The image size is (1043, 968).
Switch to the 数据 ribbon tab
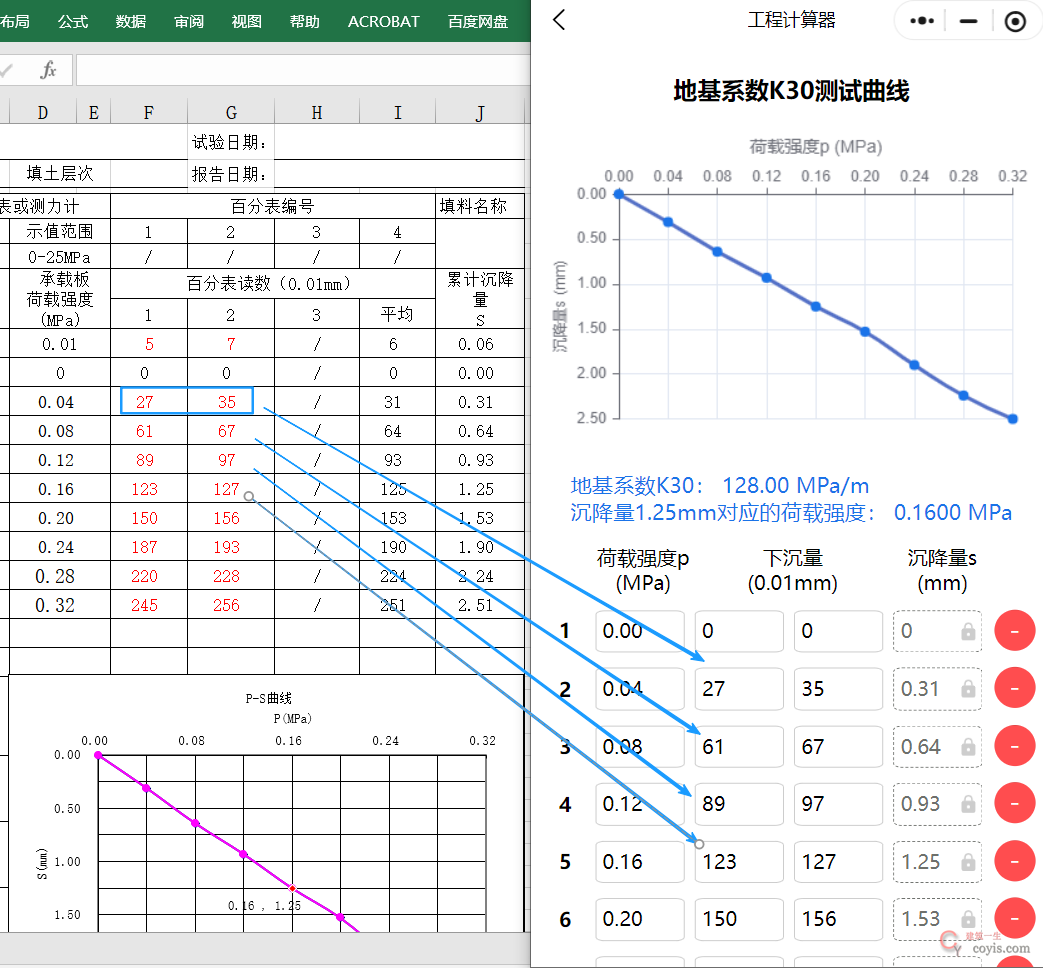click(x=131, y=21)
